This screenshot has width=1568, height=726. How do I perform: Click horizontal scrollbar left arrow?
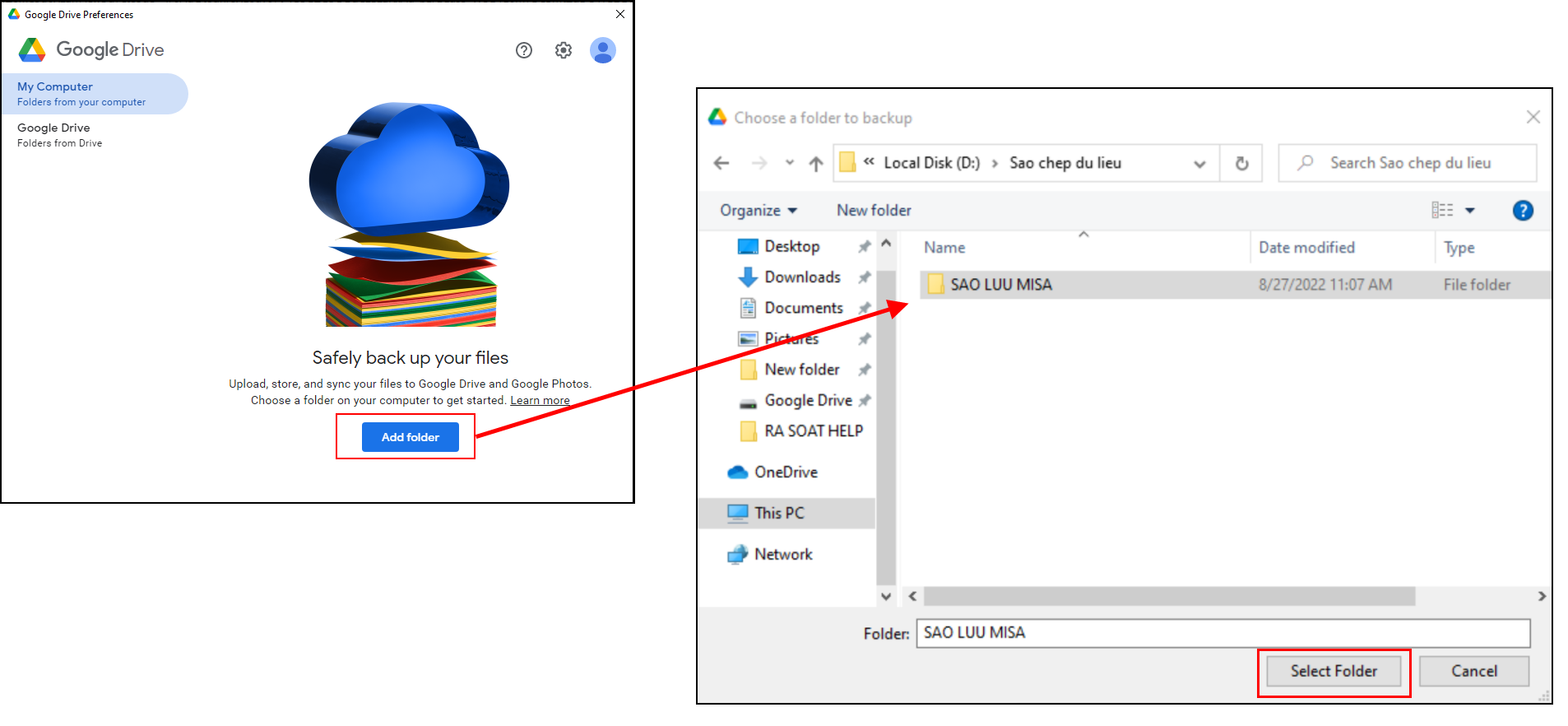click(x=912, y=596)
